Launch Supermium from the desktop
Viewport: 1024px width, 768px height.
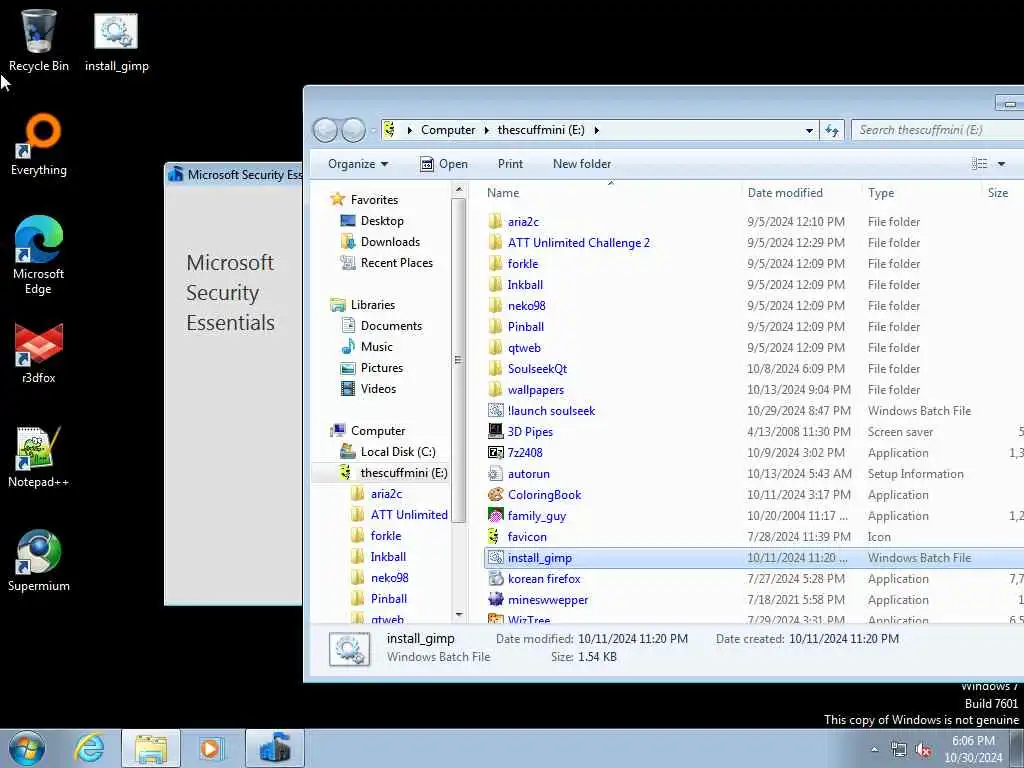(x=39, y=560)
